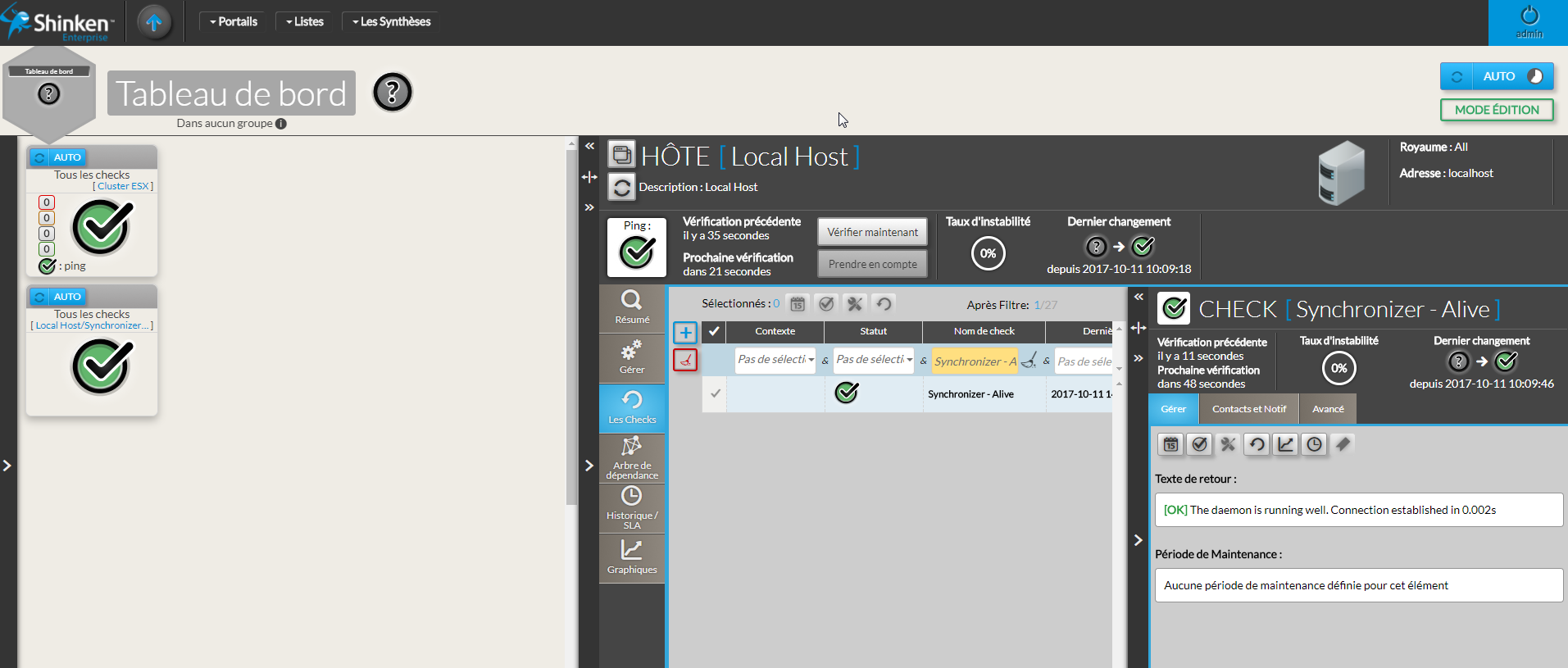Click the red broom clear-filters icon
This screenshot has height=668, width=1568.
[685, 360]
